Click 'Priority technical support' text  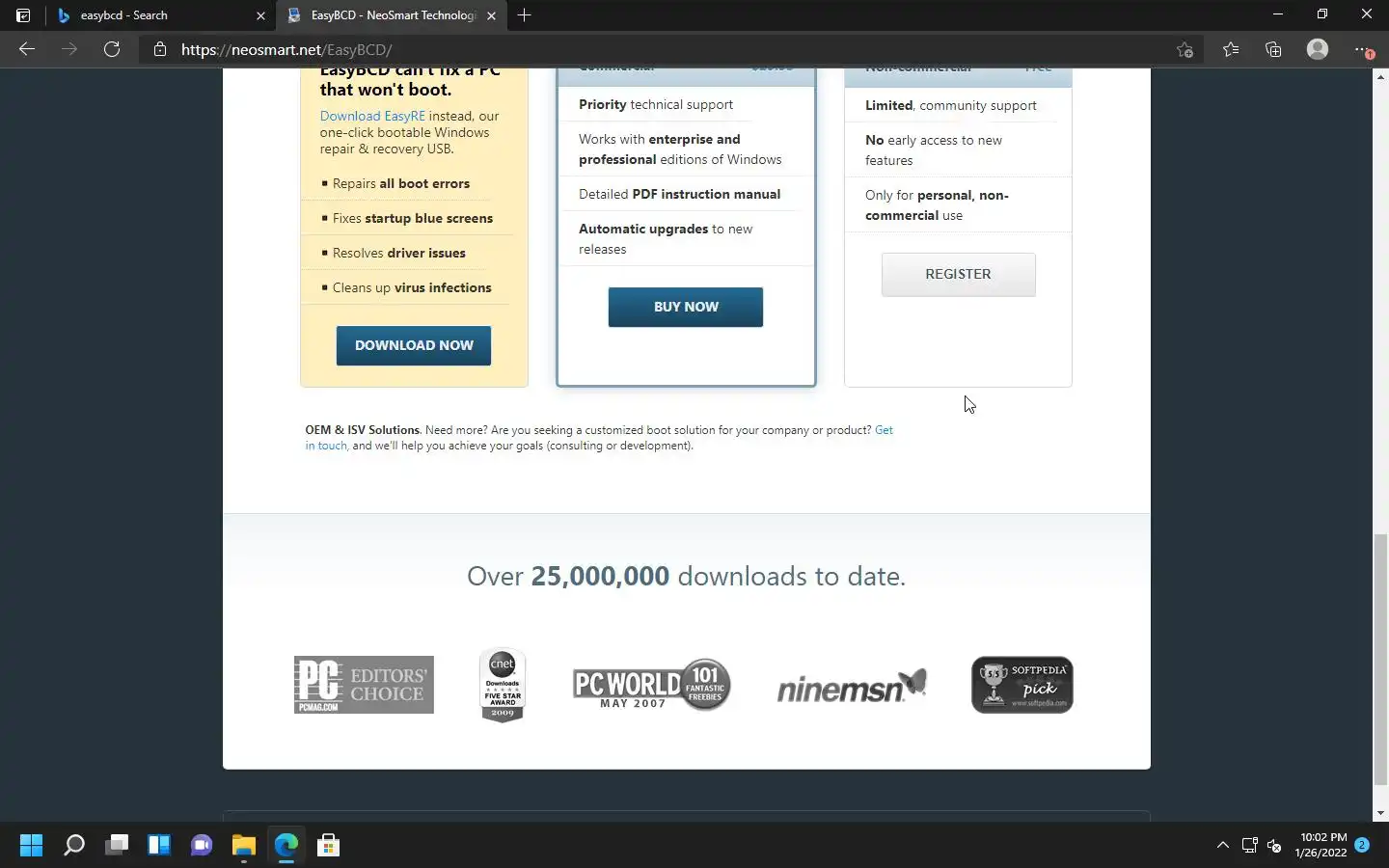[x=656, y=104]
